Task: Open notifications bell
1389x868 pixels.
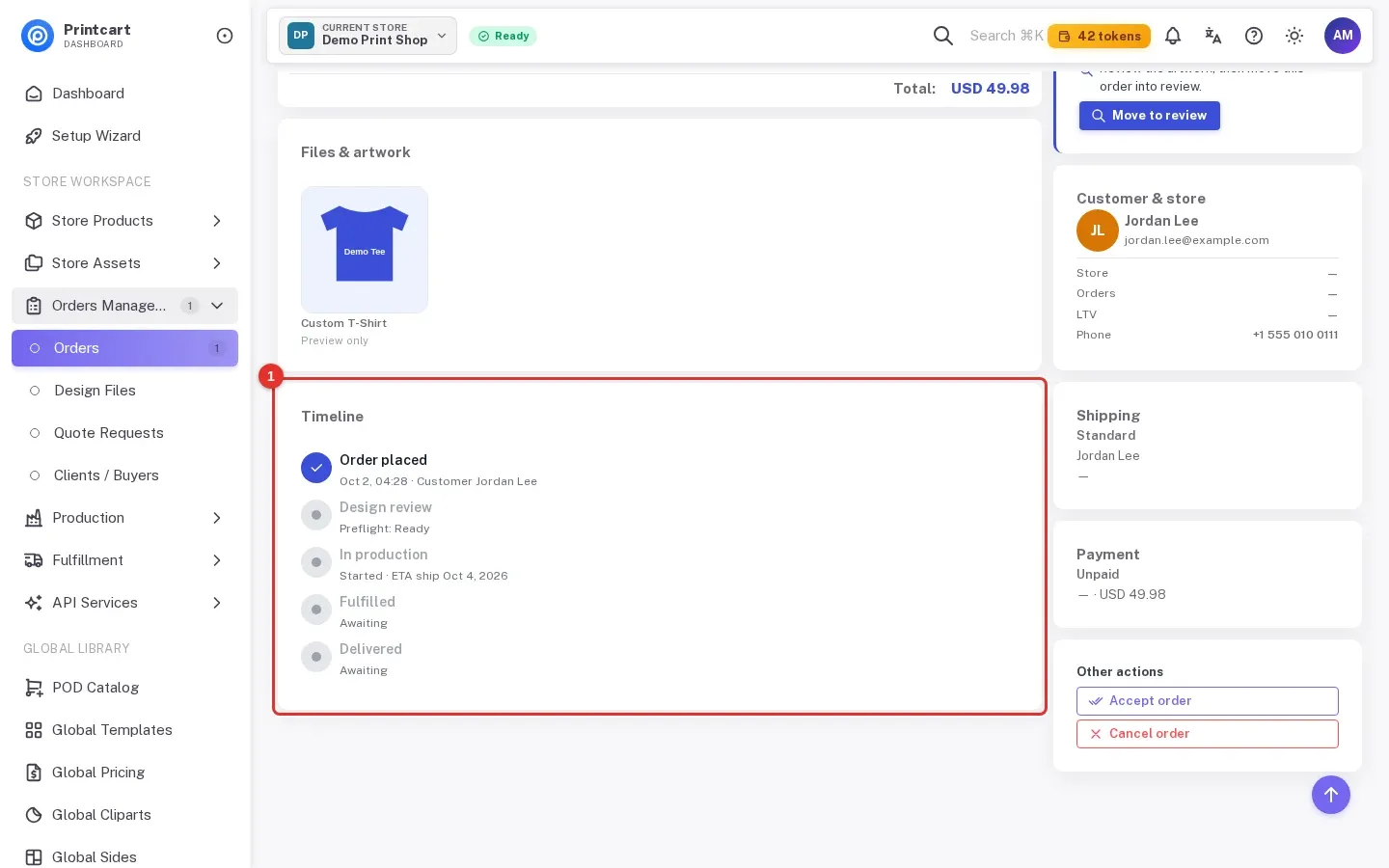Action: 1173,36
